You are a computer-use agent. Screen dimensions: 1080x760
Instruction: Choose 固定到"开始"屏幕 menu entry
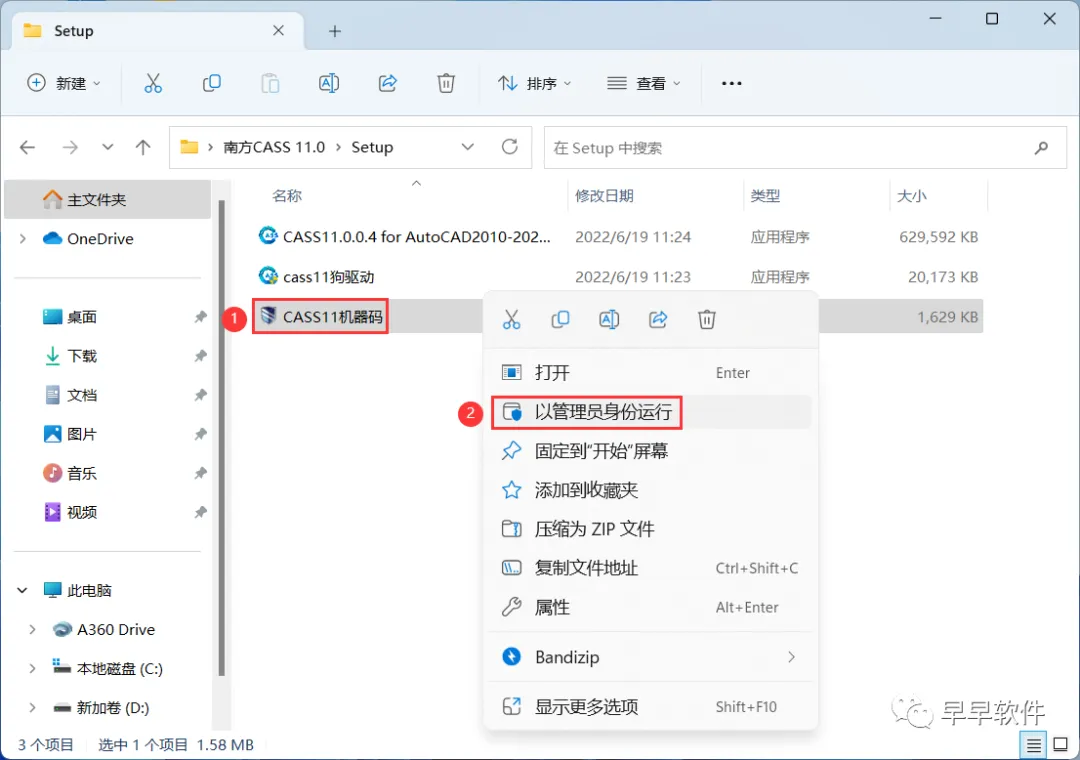point(651,451)
